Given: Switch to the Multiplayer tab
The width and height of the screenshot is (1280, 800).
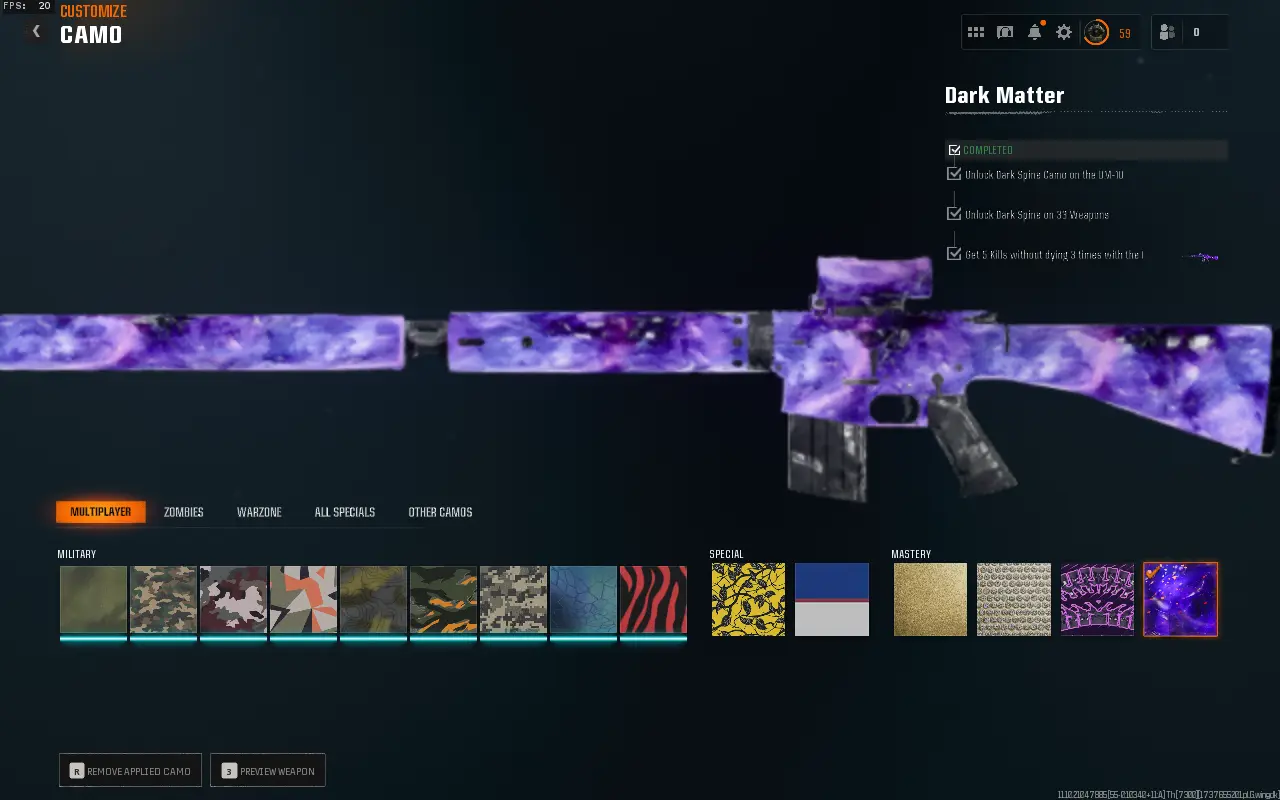Looking at the screenshot, I should (101, 512).
